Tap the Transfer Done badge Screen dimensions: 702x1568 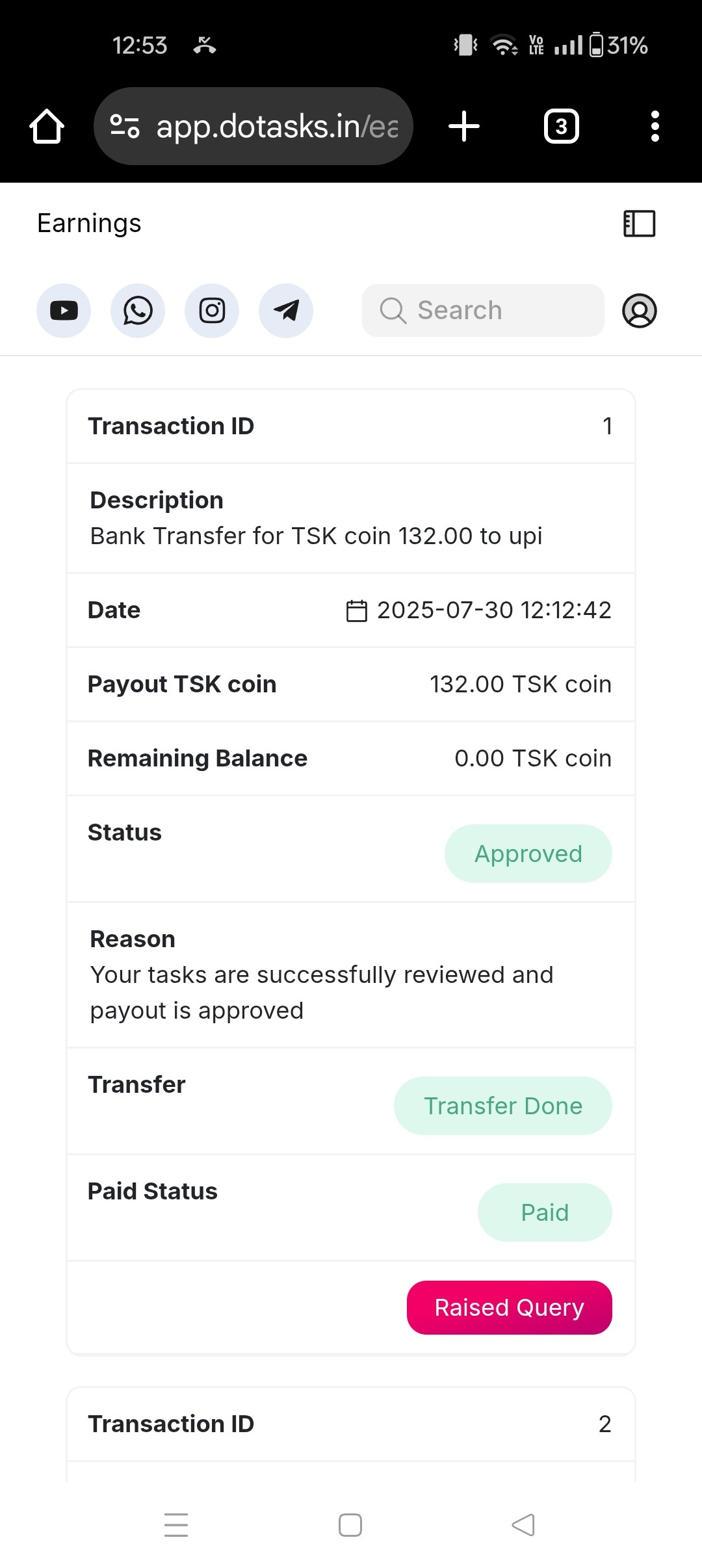tap(503, 1106)
